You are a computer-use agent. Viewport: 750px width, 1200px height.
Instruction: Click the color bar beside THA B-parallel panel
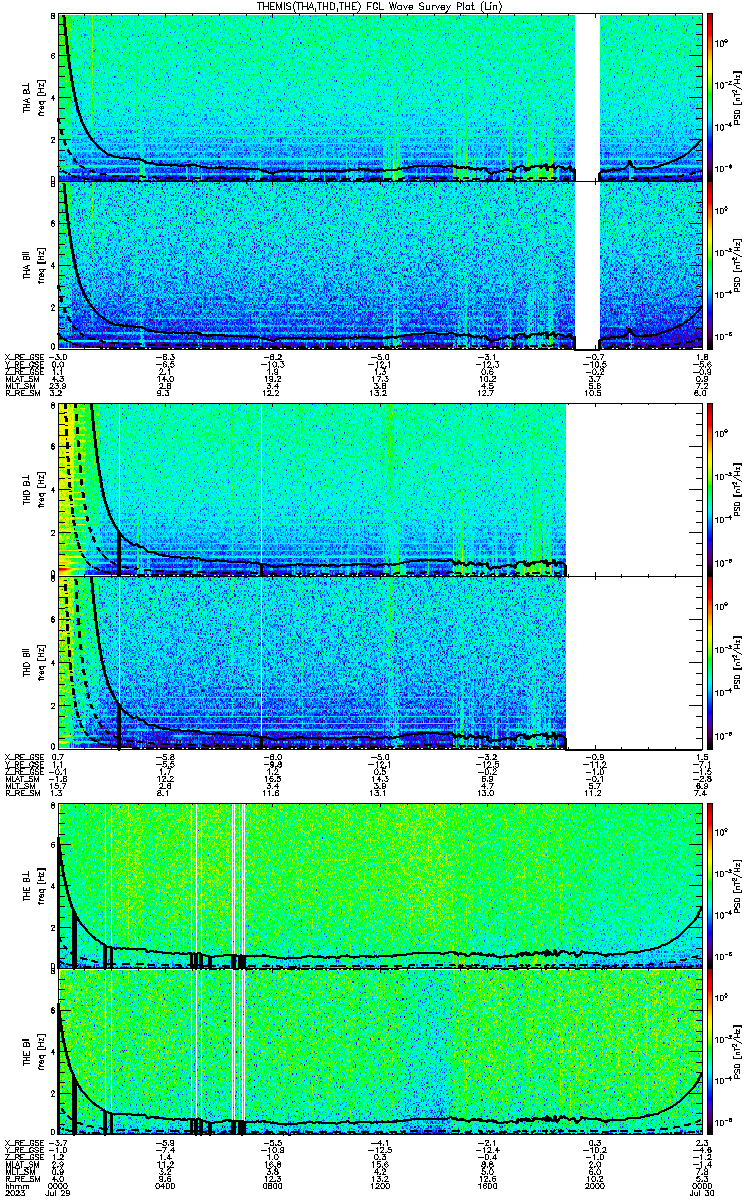[x=710, y=265]
